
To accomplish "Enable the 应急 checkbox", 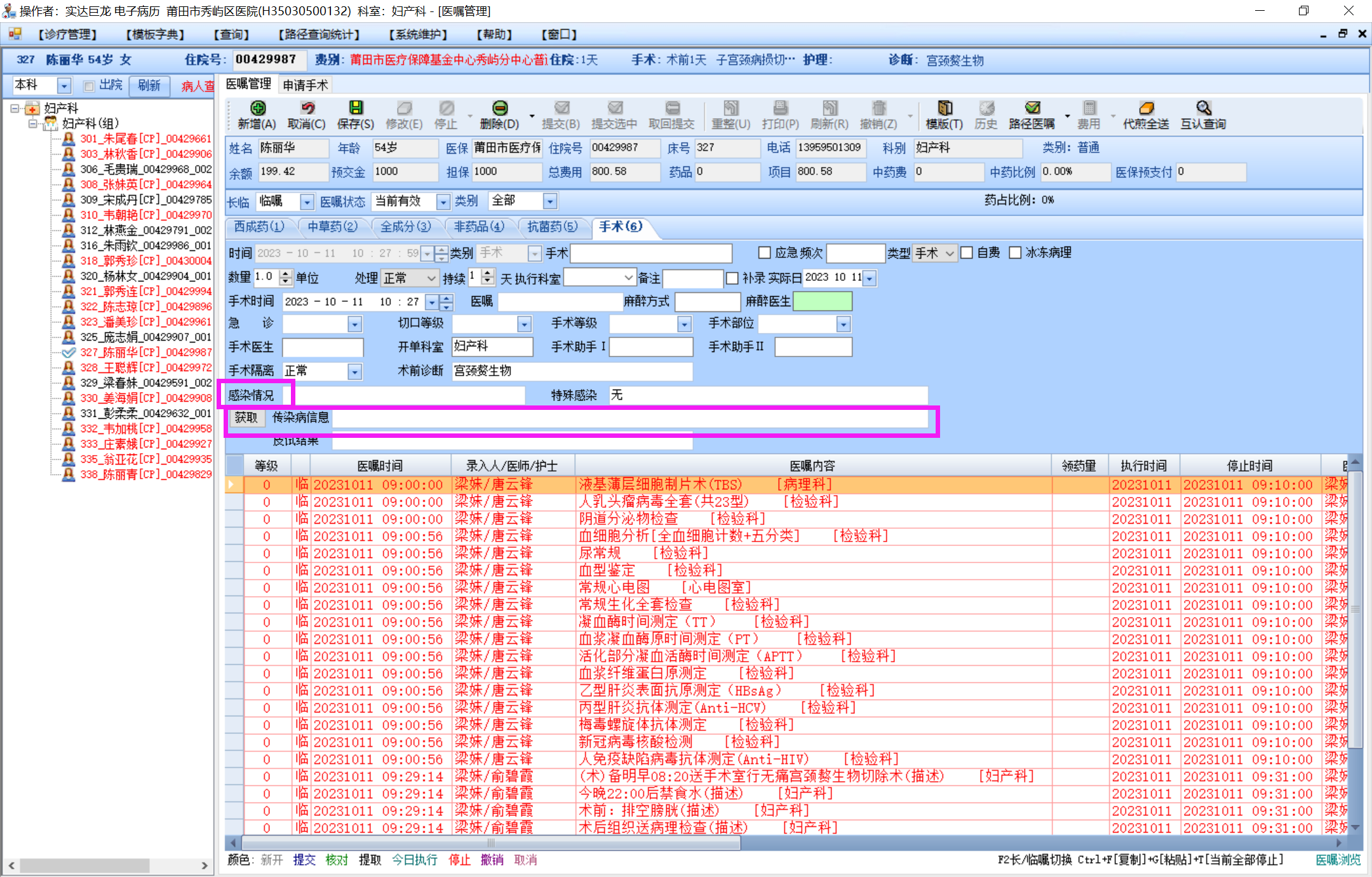I will click(765, 253).
